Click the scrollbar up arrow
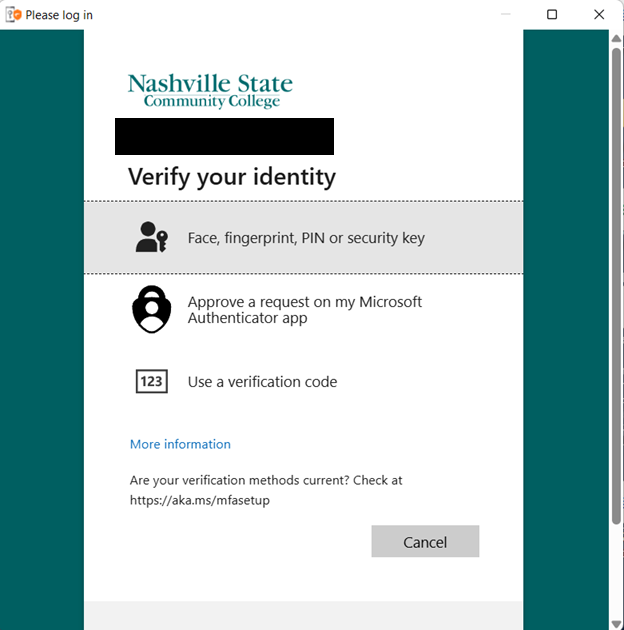 [616, 38]
